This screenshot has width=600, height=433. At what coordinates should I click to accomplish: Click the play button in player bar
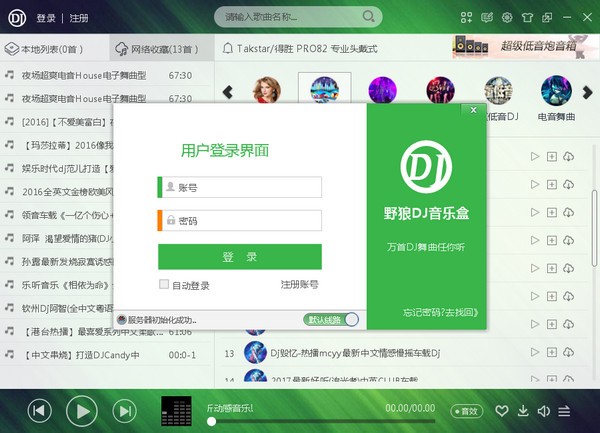[82, 410]
